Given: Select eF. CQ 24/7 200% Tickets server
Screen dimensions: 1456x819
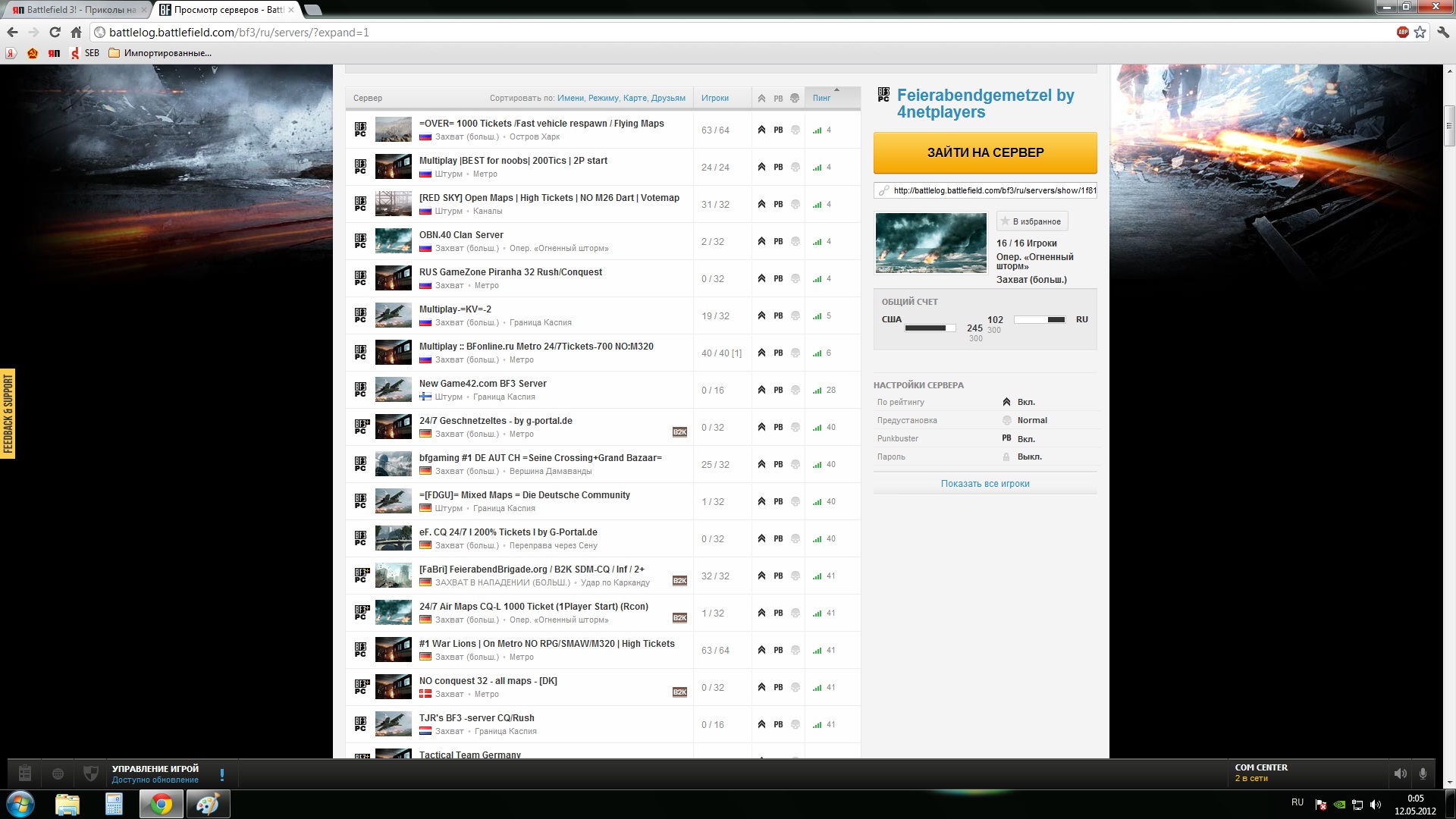Looking at the screenshot, I should click(x=603, y=539).
